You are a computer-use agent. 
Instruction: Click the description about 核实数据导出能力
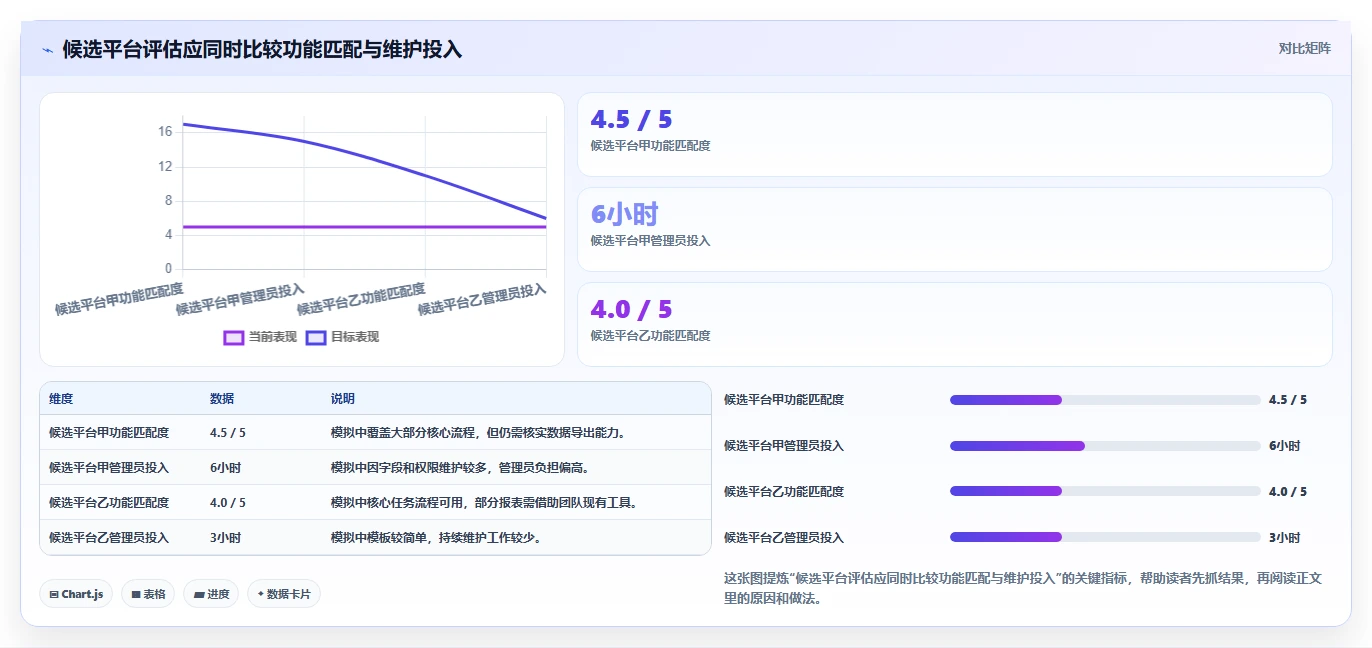pos(479,433)
